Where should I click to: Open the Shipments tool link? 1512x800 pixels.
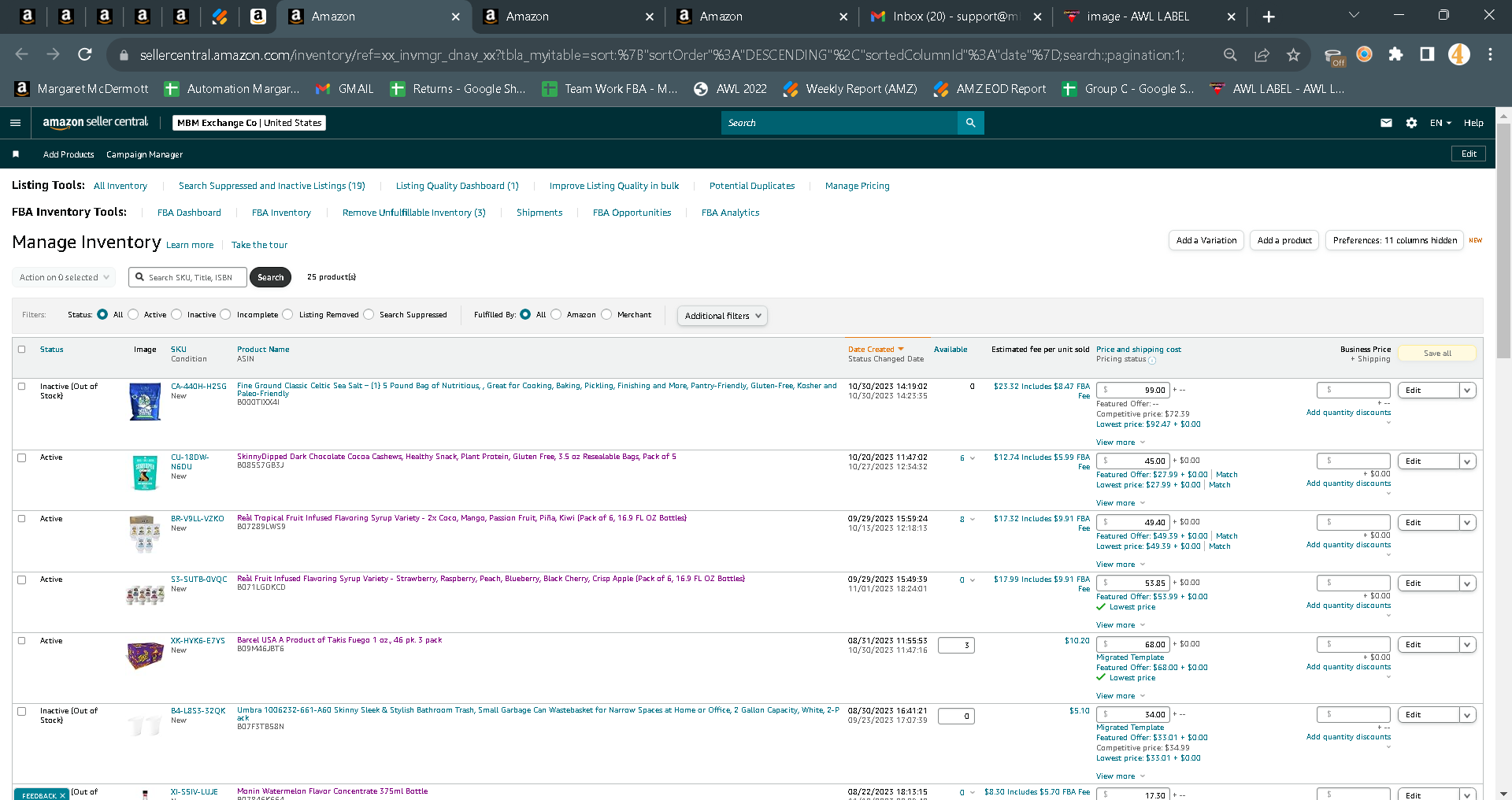539,213
